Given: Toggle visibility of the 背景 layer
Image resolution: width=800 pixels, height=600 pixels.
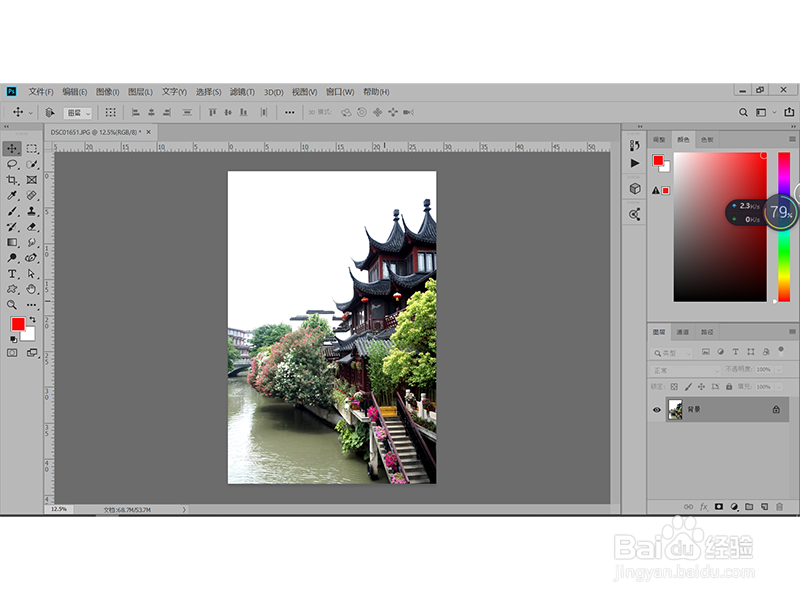Looking at the screenshot, I should (x=657, y=410).
